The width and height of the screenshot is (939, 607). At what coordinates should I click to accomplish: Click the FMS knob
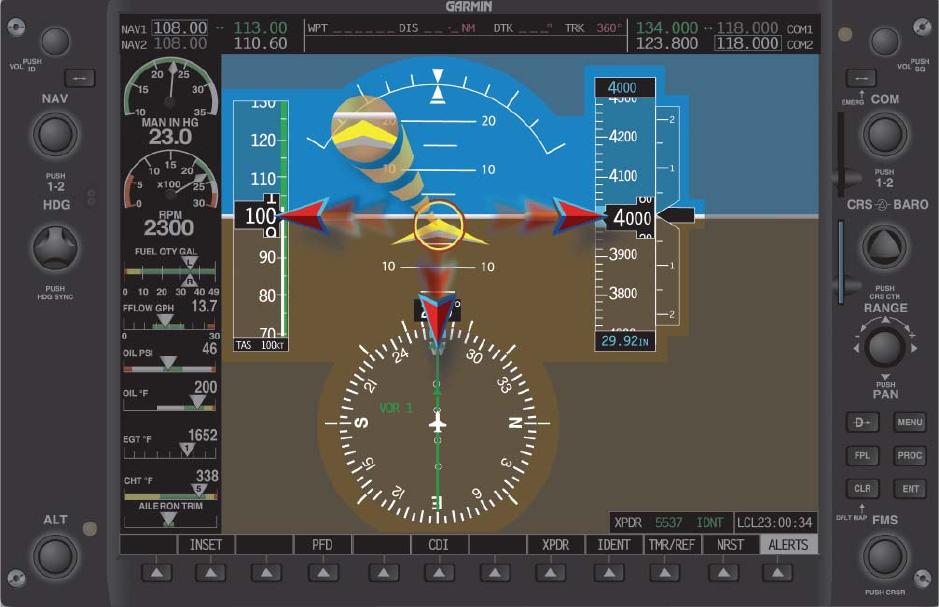point(885,557)
